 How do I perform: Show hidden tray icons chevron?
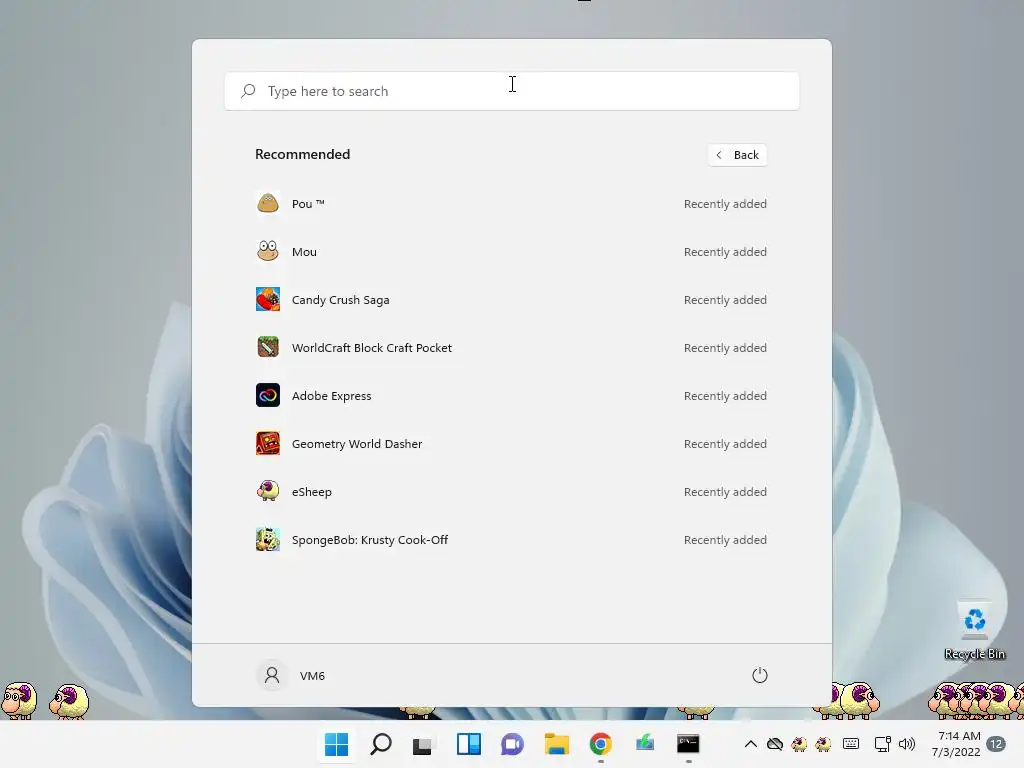[751, 744]
